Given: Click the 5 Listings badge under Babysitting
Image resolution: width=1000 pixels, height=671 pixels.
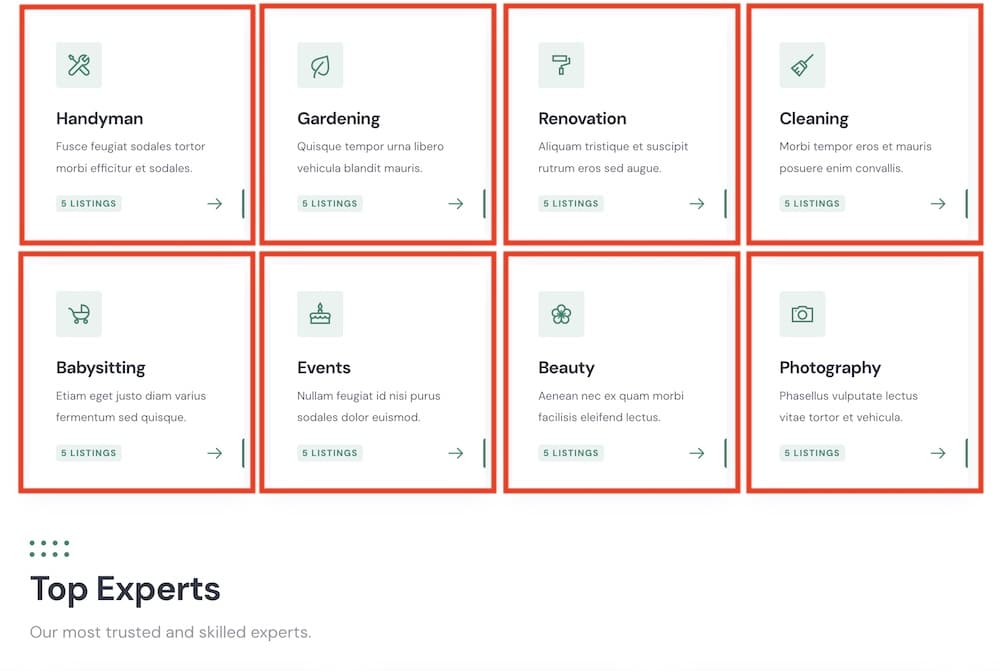Looking at the screenshot, I should coord(89,453).
